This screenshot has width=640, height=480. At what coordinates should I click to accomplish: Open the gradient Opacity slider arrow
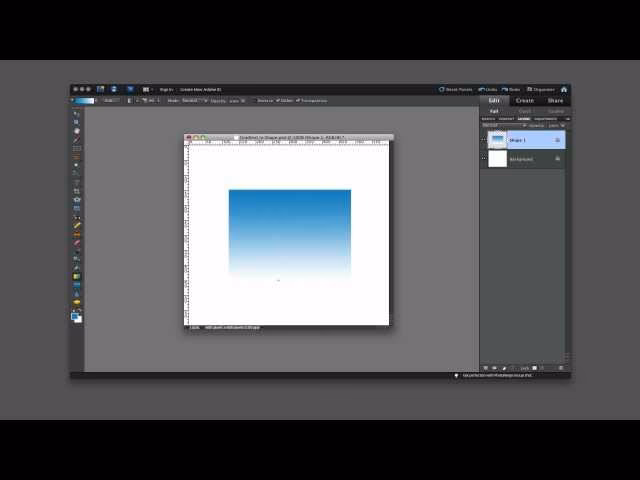[243, 101]
